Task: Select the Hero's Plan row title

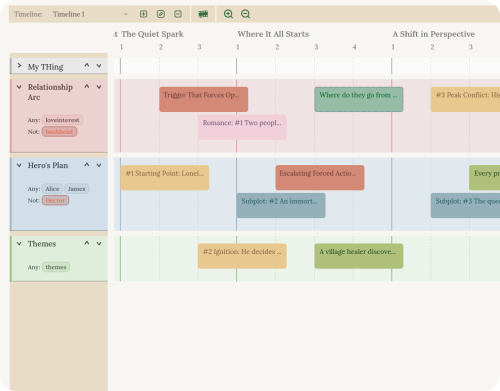Action: click(48, 165)
